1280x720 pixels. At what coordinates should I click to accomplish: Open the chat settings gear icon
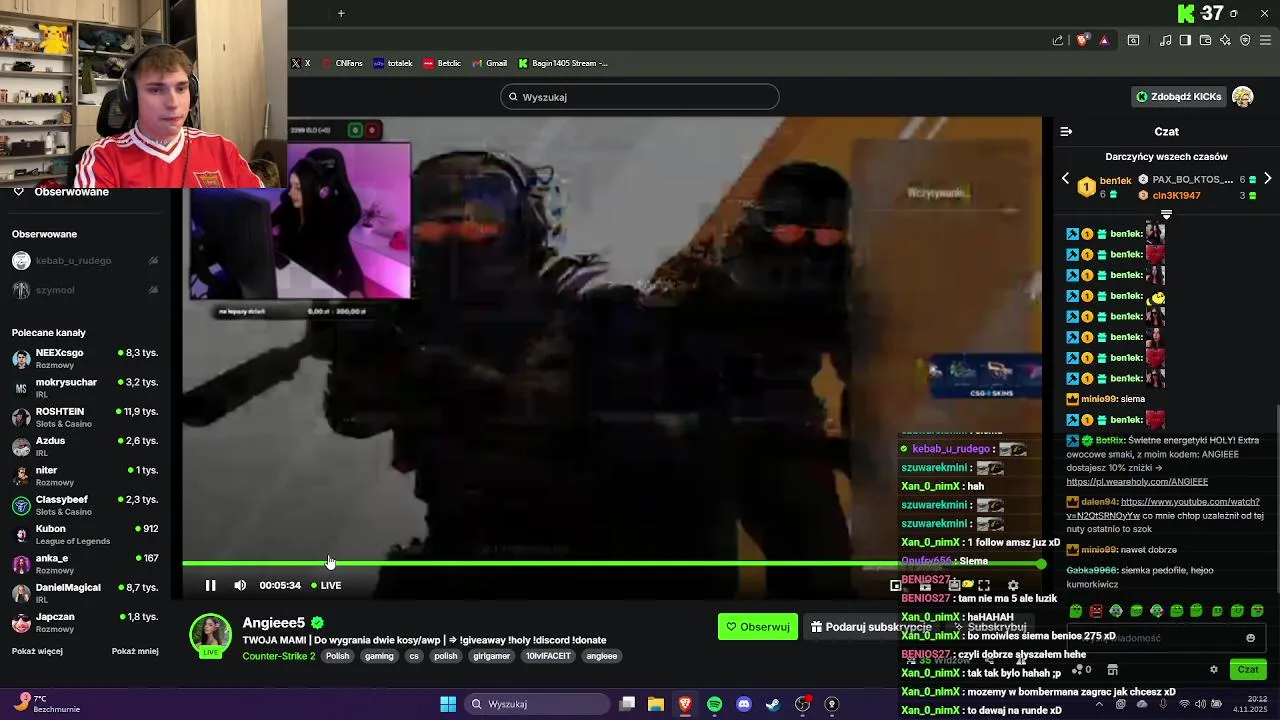click(1214, 669)
